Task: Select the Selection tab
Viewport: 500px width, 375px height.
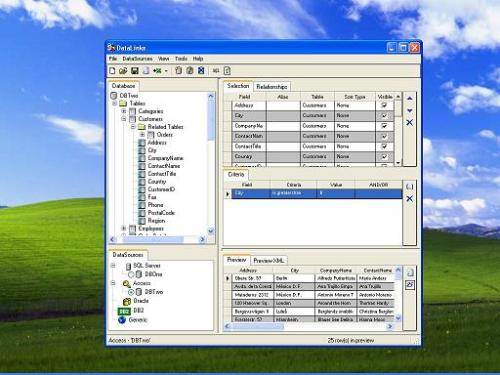Action: (x=238, y=86)
